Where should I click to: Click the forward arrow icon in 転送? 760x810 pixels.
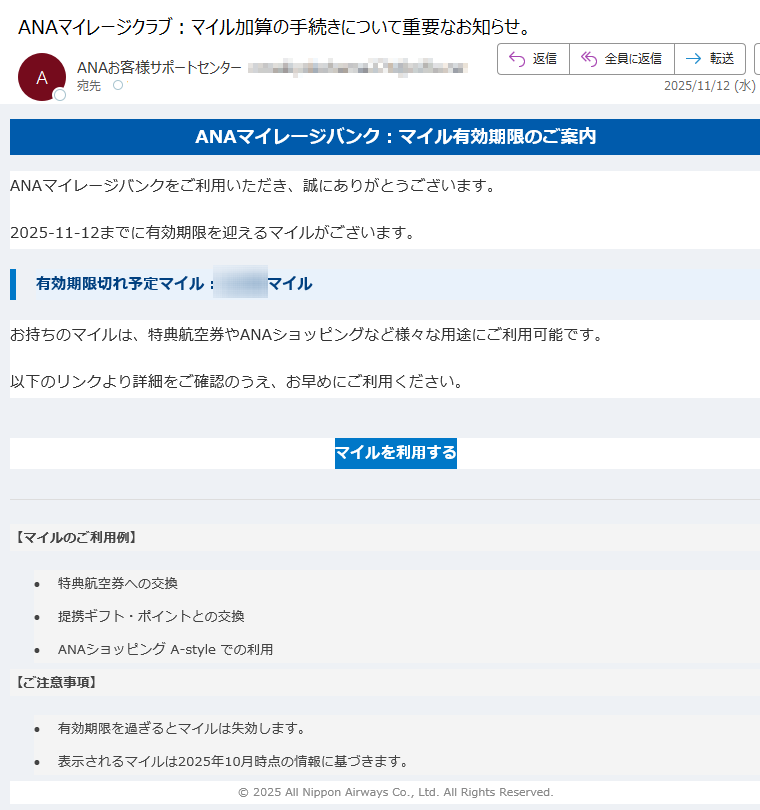coord(693,59)
